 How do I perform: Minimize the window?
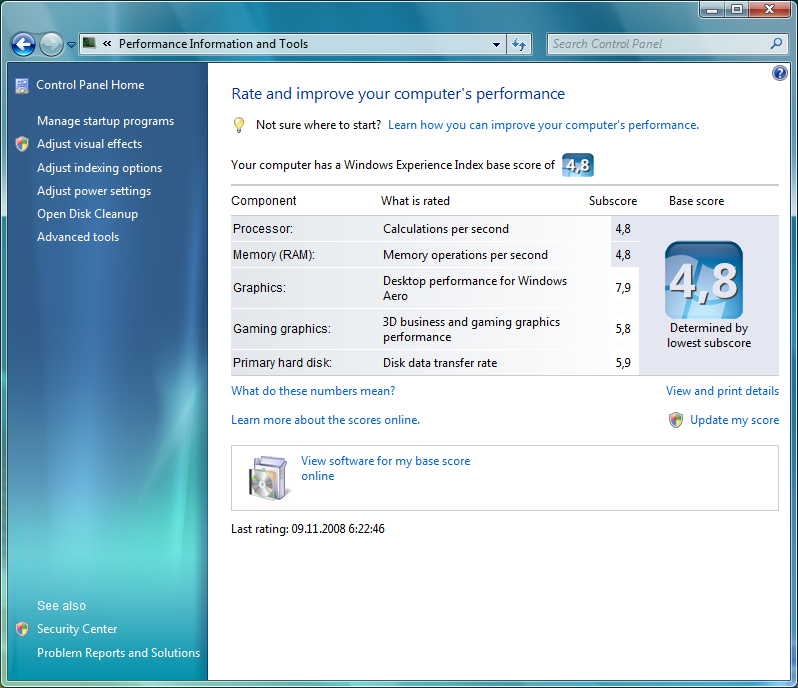[x=712, y=10]
